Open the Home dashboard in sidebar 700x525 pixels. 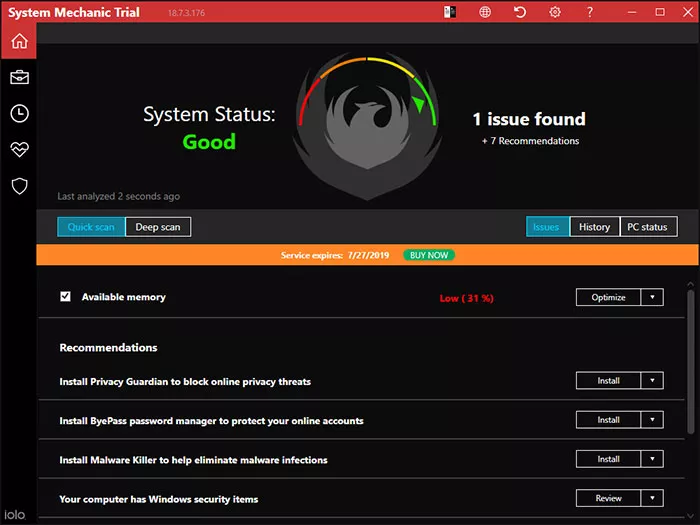pos(19,41)
